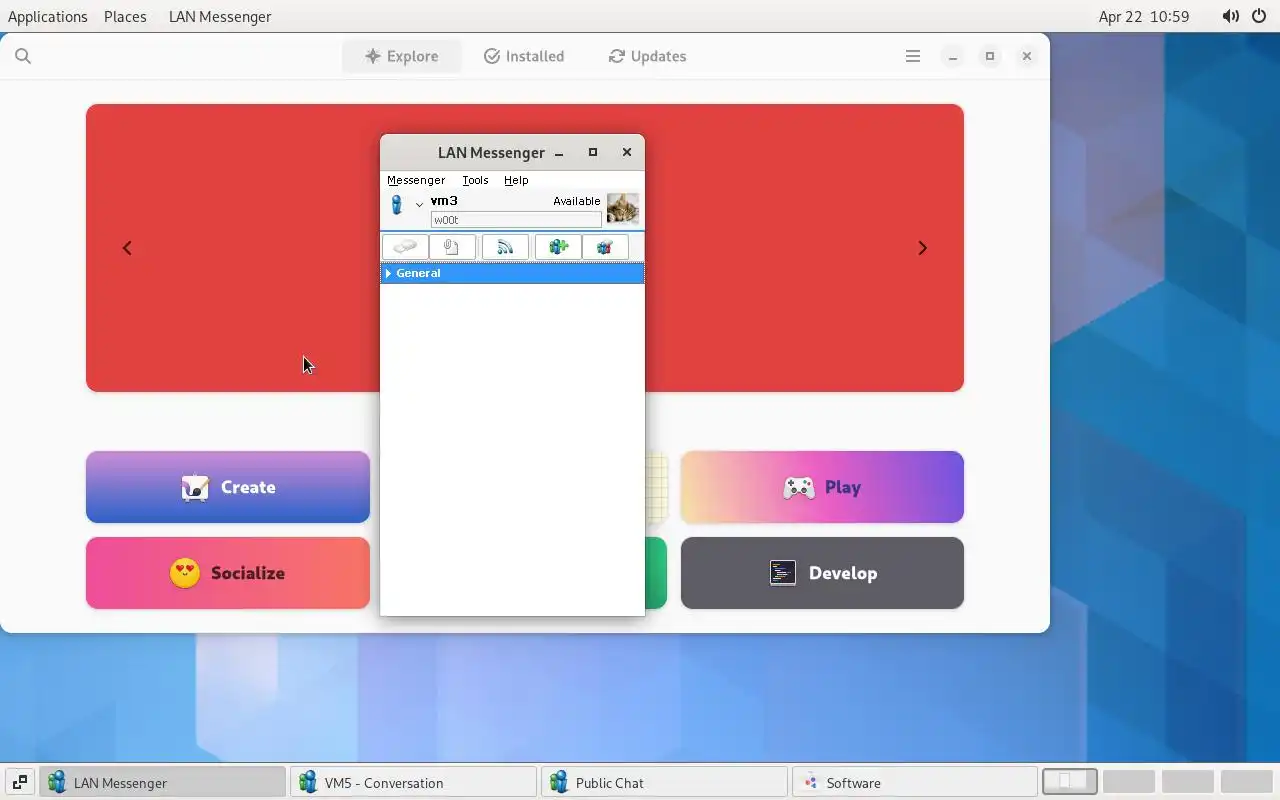Show previous featured banner in Software
This screenshot has width=1280, height=800.
pos(127,248)
